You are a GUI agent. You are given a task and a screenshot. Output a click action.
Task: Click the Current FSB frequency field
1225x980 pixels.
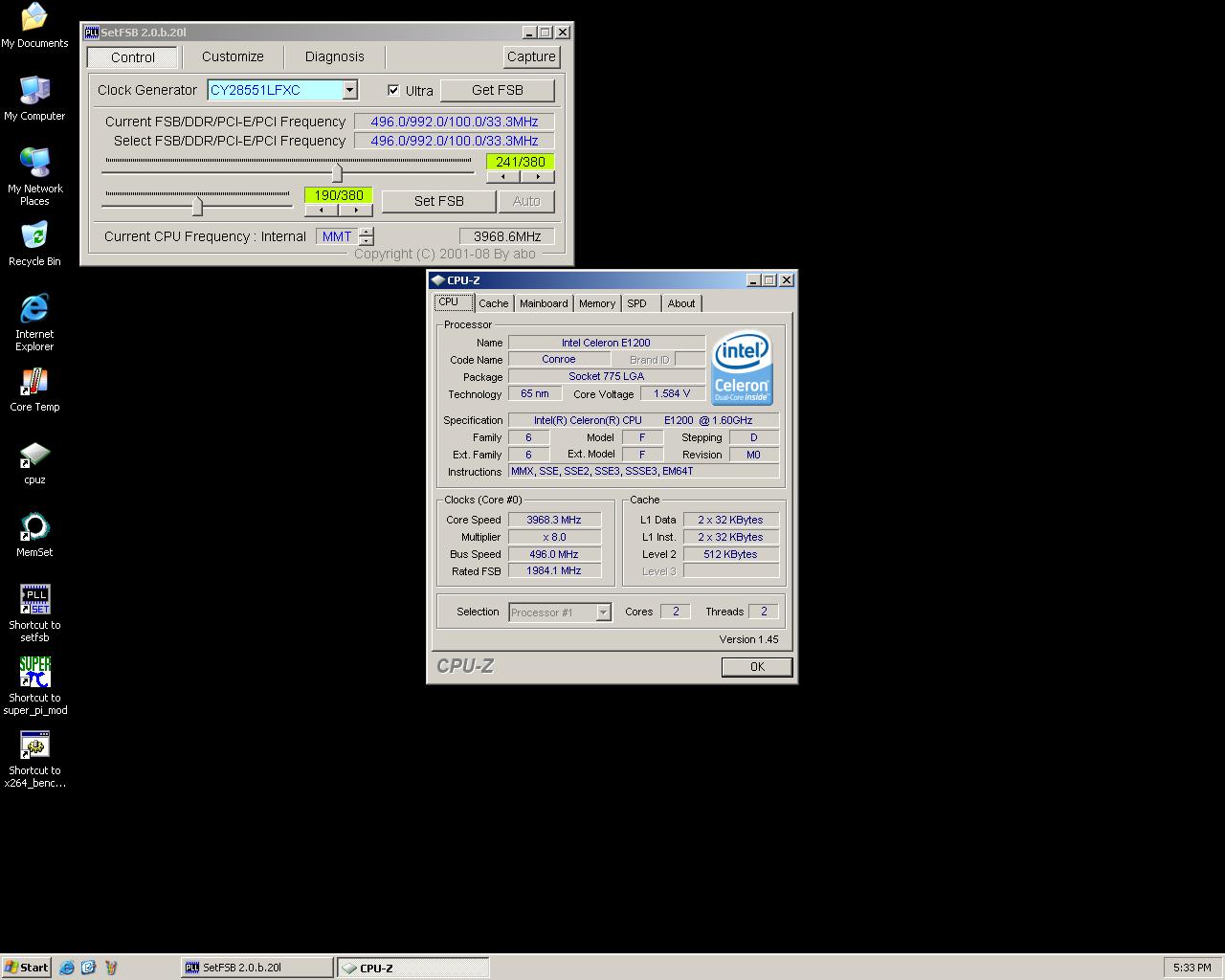click(x=455, y=122)
